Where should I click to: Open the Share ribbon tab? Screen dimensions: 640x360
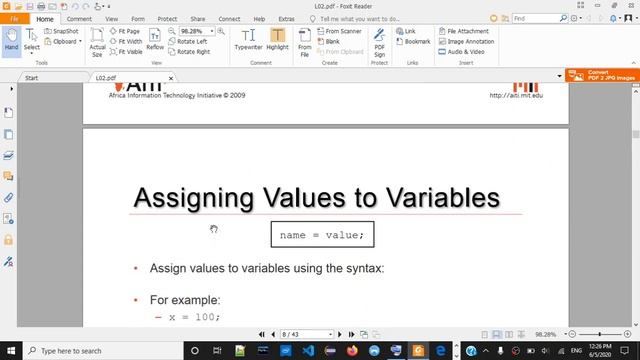(x=198, y=19)
